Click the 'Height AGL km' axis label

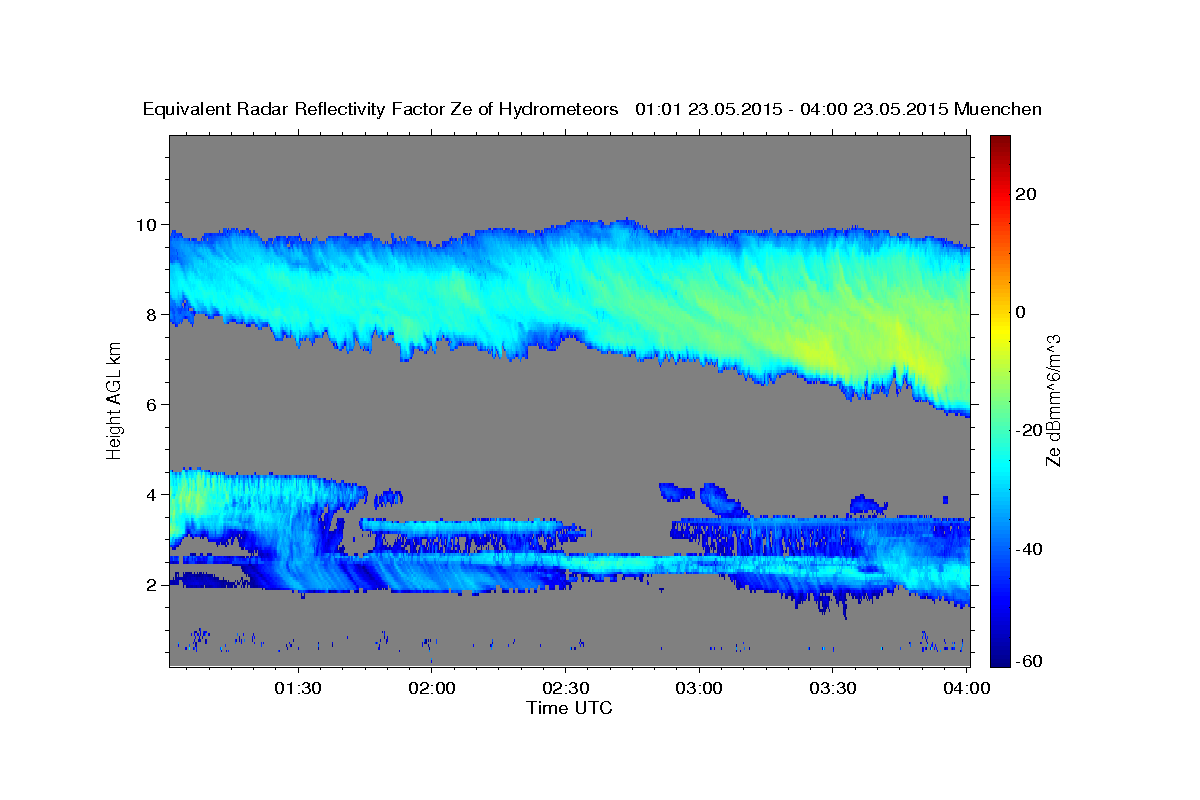[x=114, y=399]
